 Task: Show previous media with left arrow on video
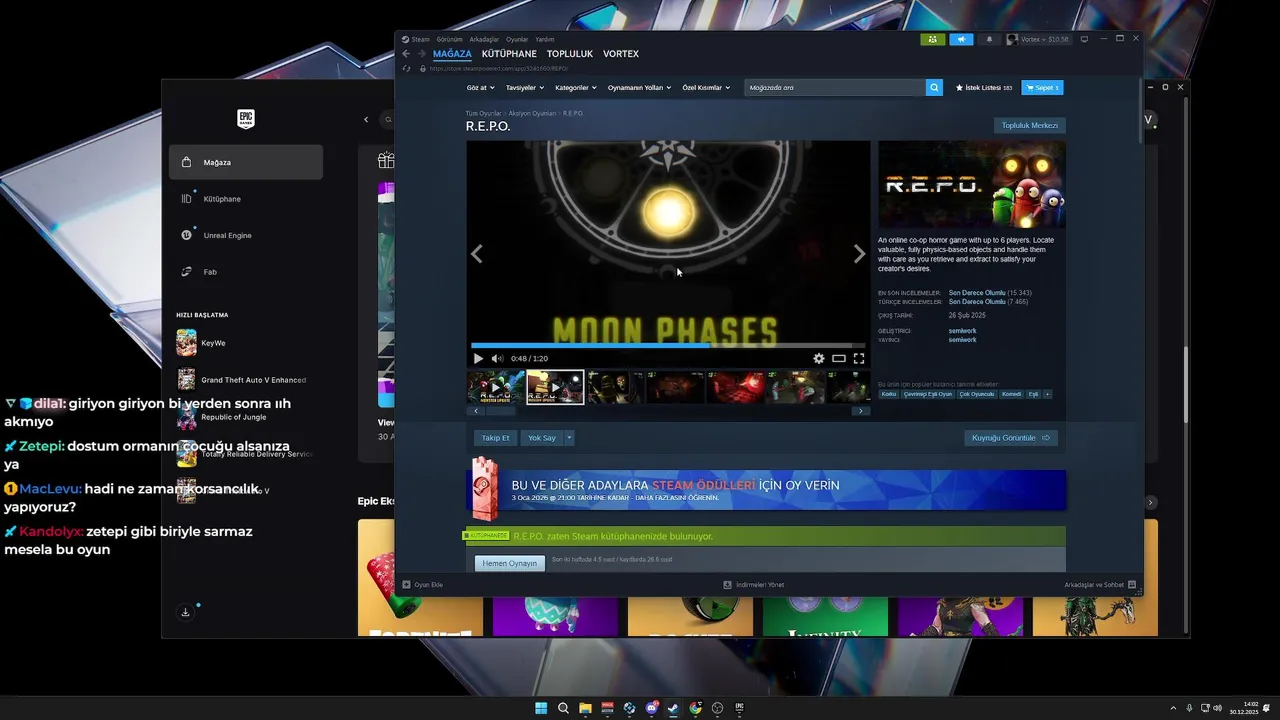[477, 254]
